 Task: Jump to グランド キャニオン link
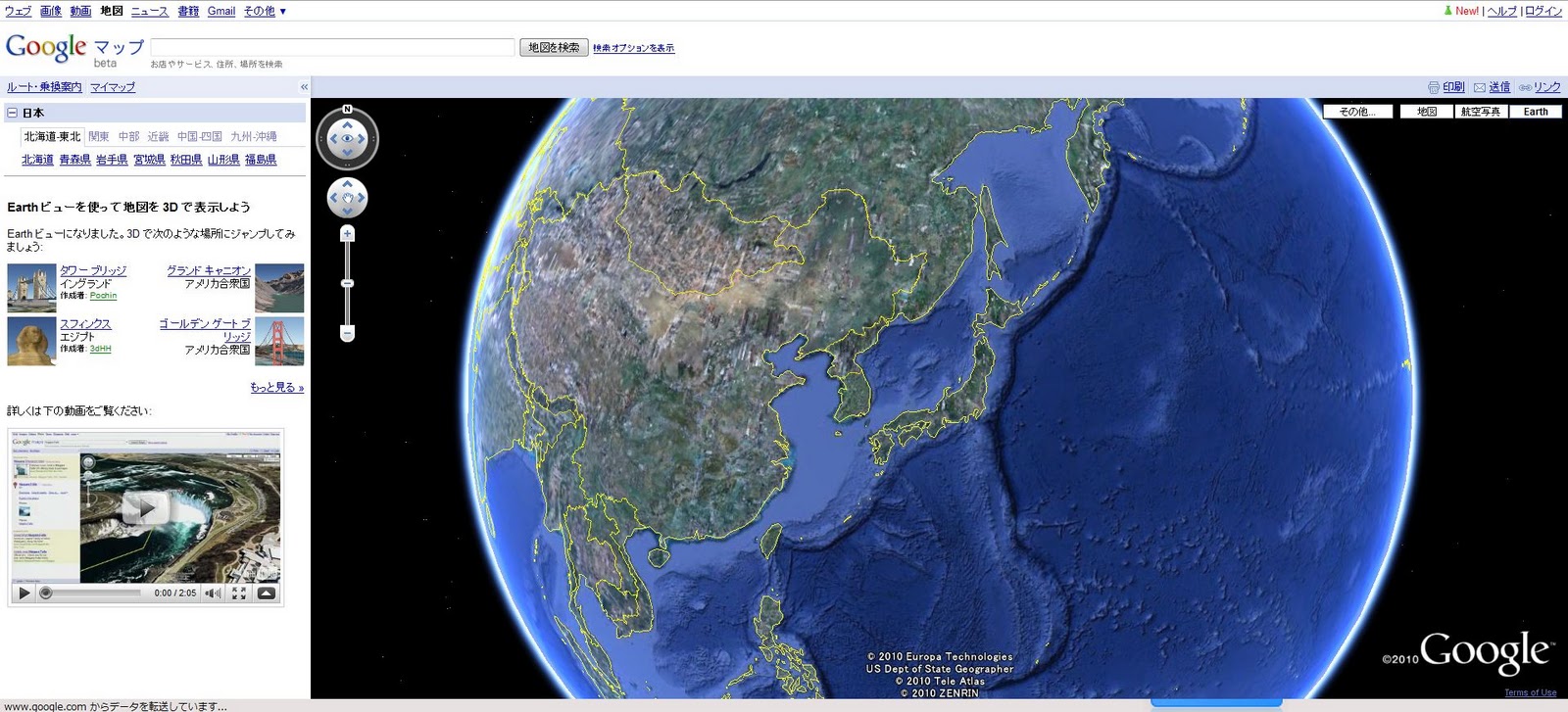click(x=209, y=270)
